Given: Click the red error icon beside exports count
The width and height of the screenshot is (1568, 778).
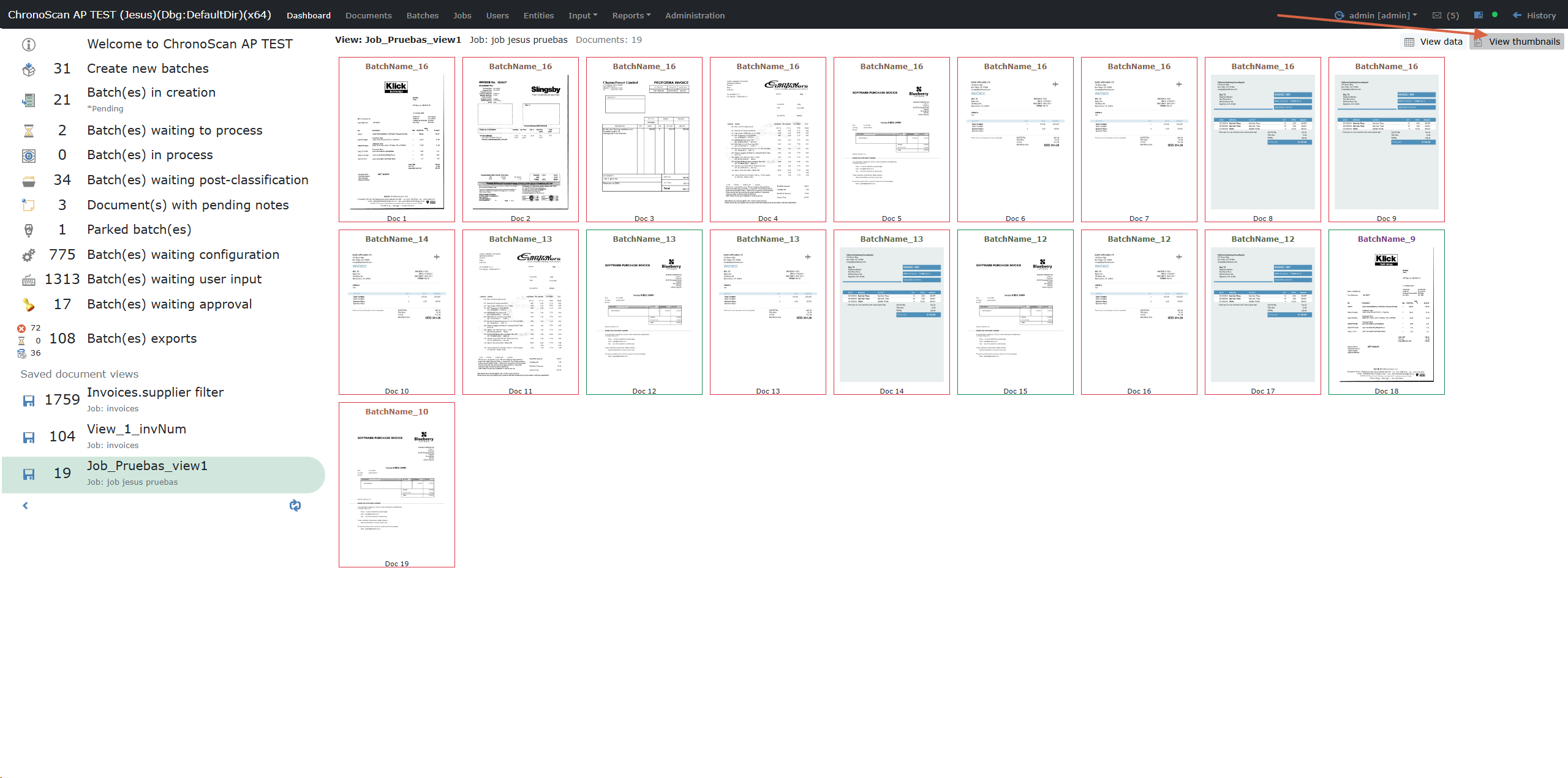Looking at the screenshot, I should pos(21,328).
